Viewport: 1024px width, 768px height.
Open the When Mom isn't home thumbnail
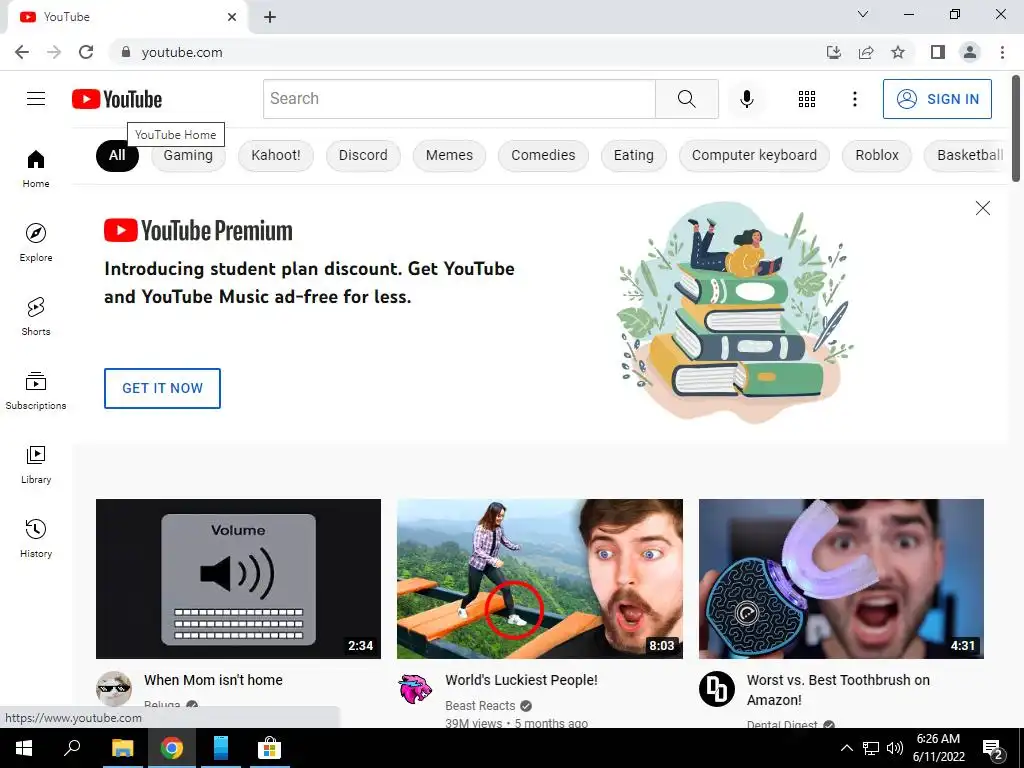point(238,579)
